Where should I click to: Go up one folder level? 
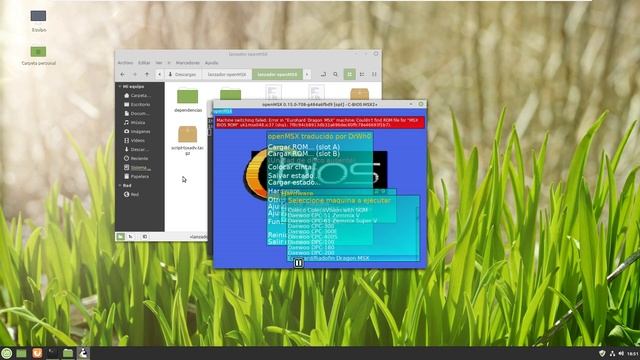147,74
